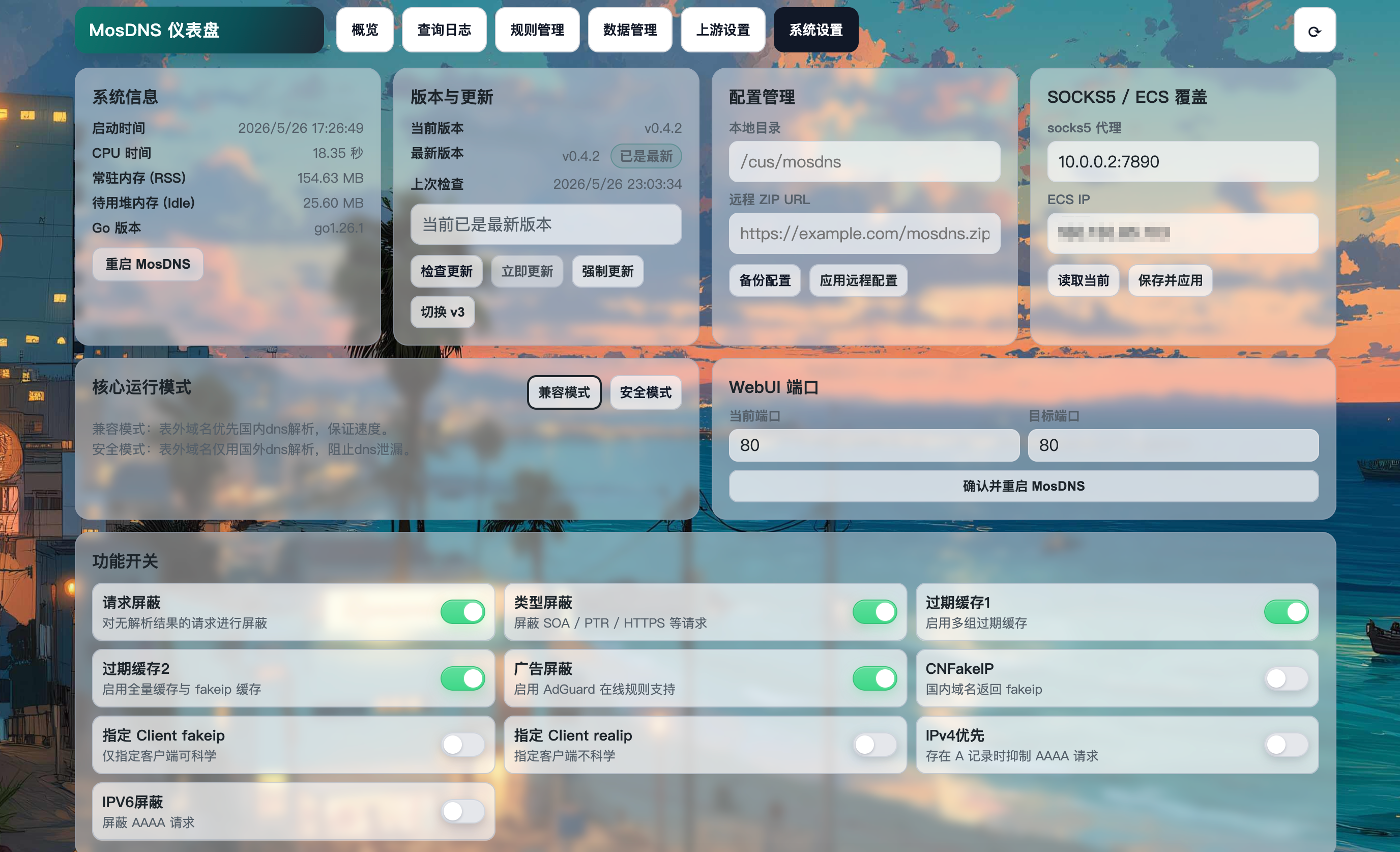Disable the 请求屏蔽 switch
The height and width of the screenshot is (852, 1400).
[462, 612]
